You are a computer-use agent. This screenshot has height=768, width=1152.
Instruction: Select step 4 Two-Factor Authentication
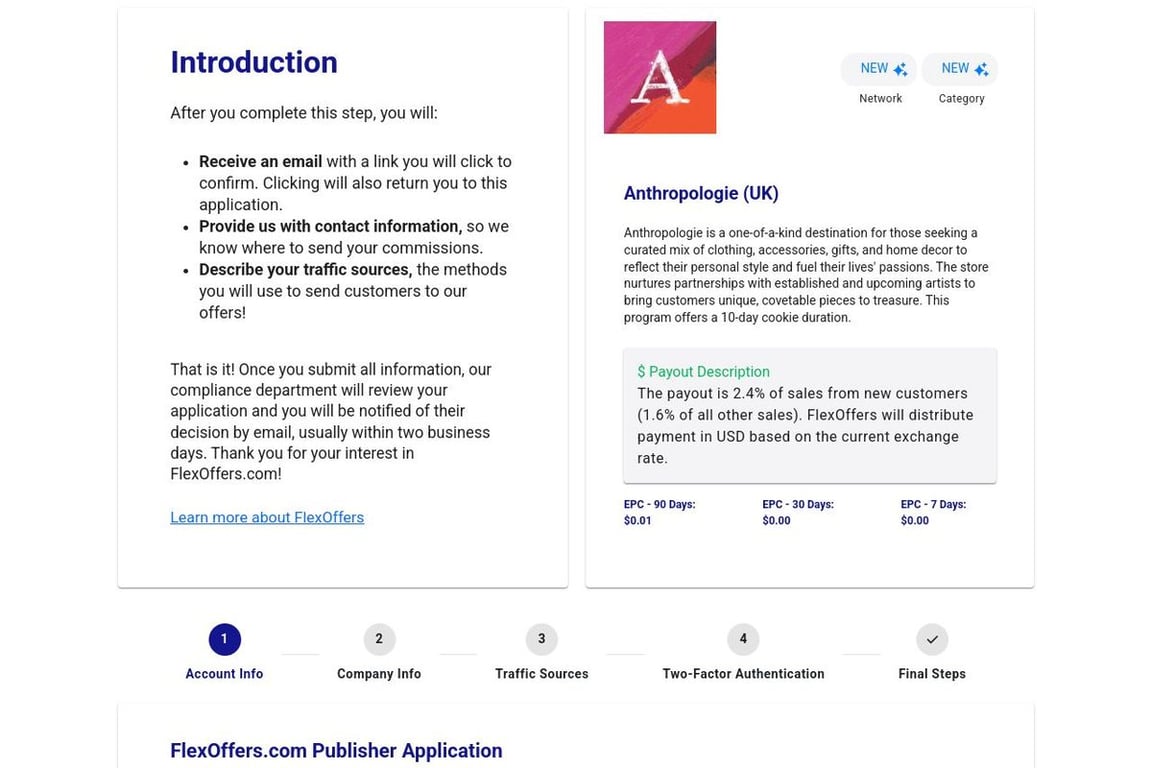[x=743, y=639]
